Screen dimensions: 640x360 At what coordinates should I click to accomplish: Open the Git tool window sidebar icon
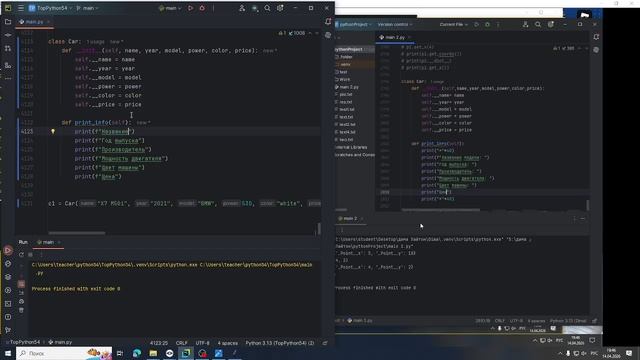tap(8, 330)
